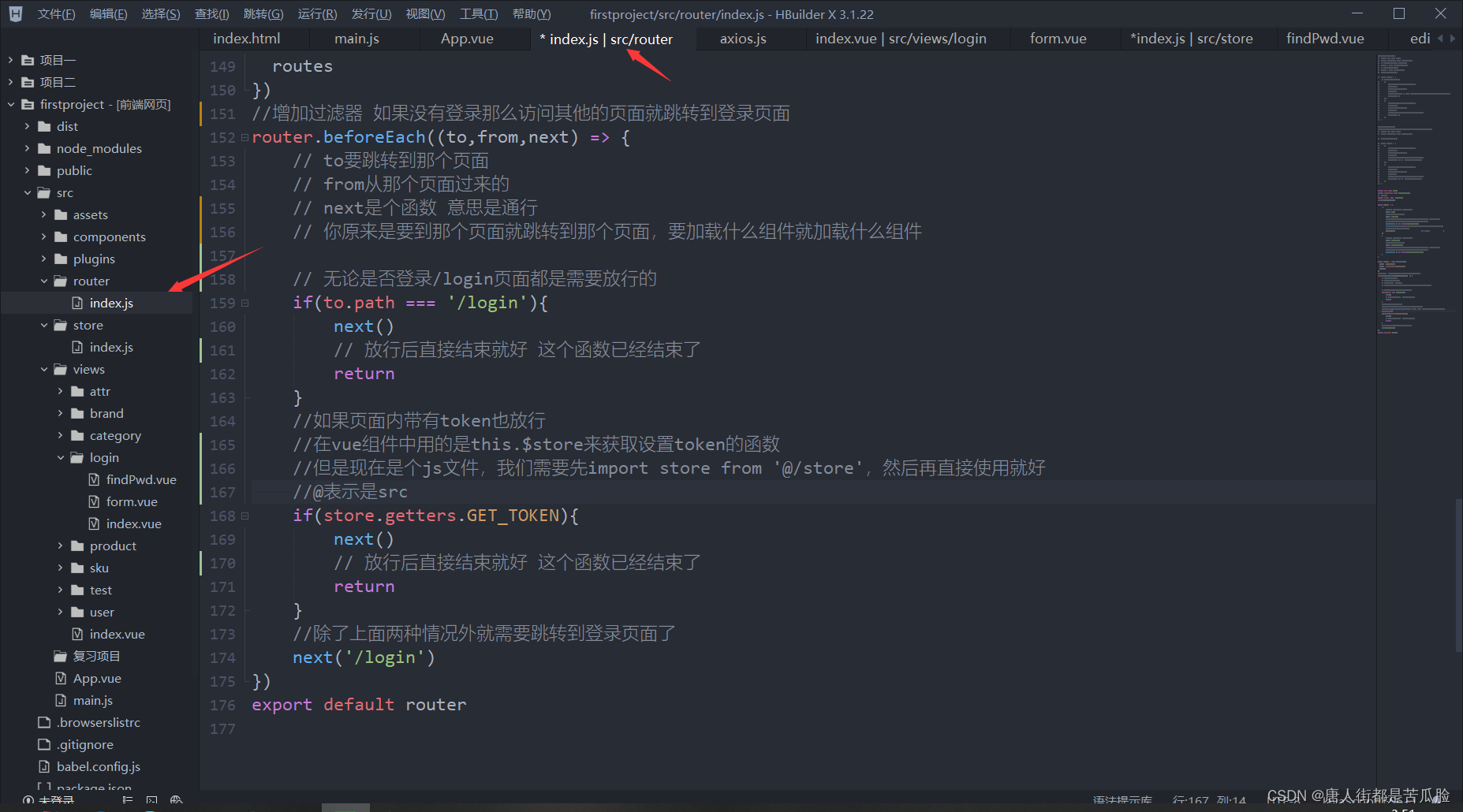The image size is (1463, 812).
Task: Expand the public folder
Action: 27,170
